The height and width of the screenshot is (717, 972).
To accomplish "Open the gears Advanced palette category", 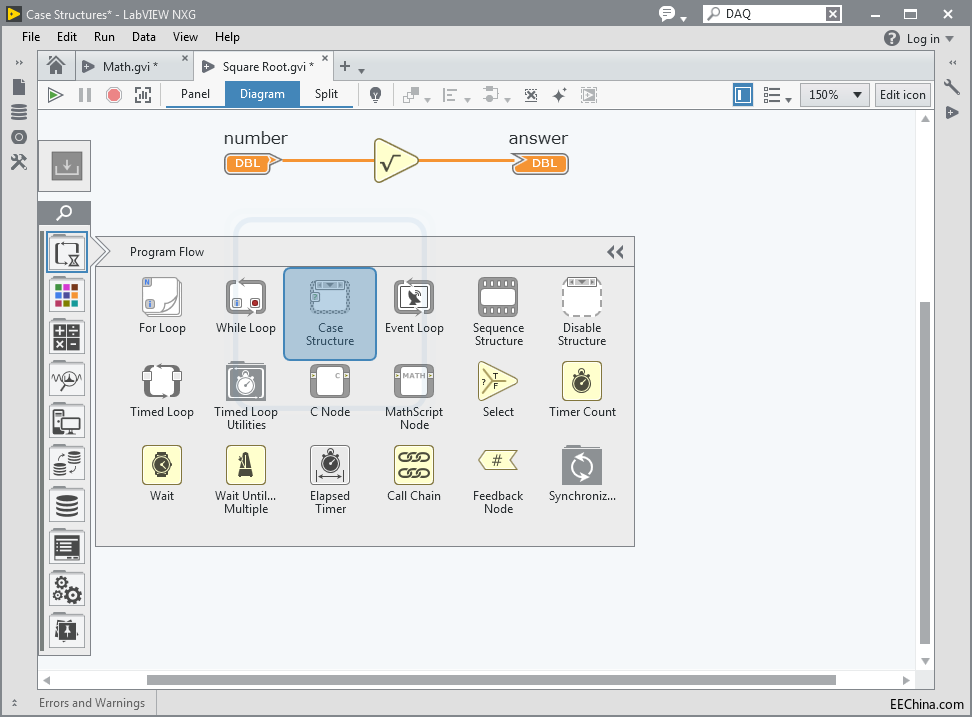I will point(67,589).
